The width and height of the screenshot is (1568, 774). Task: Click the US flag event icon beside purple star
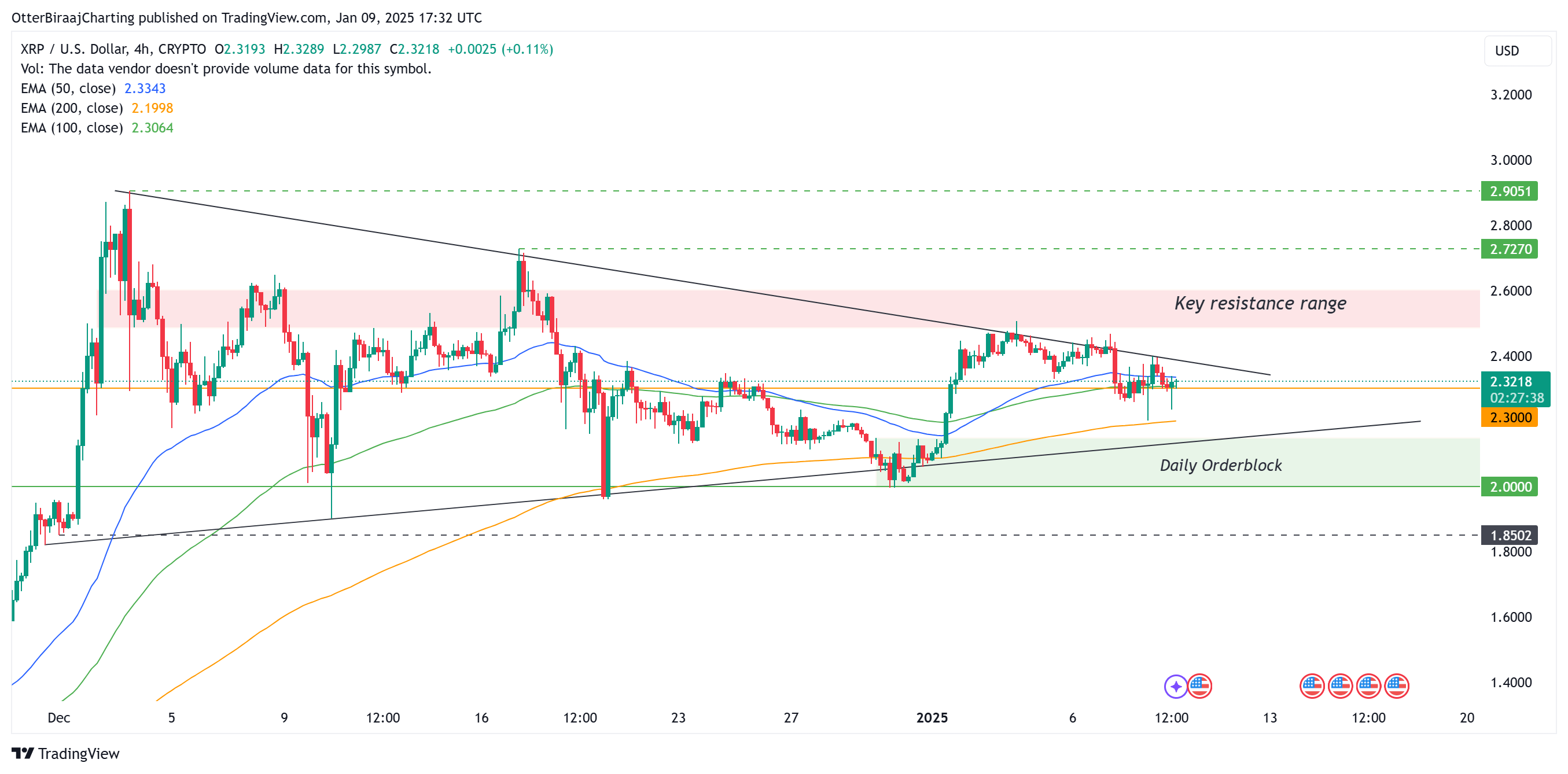point(1200,685)
